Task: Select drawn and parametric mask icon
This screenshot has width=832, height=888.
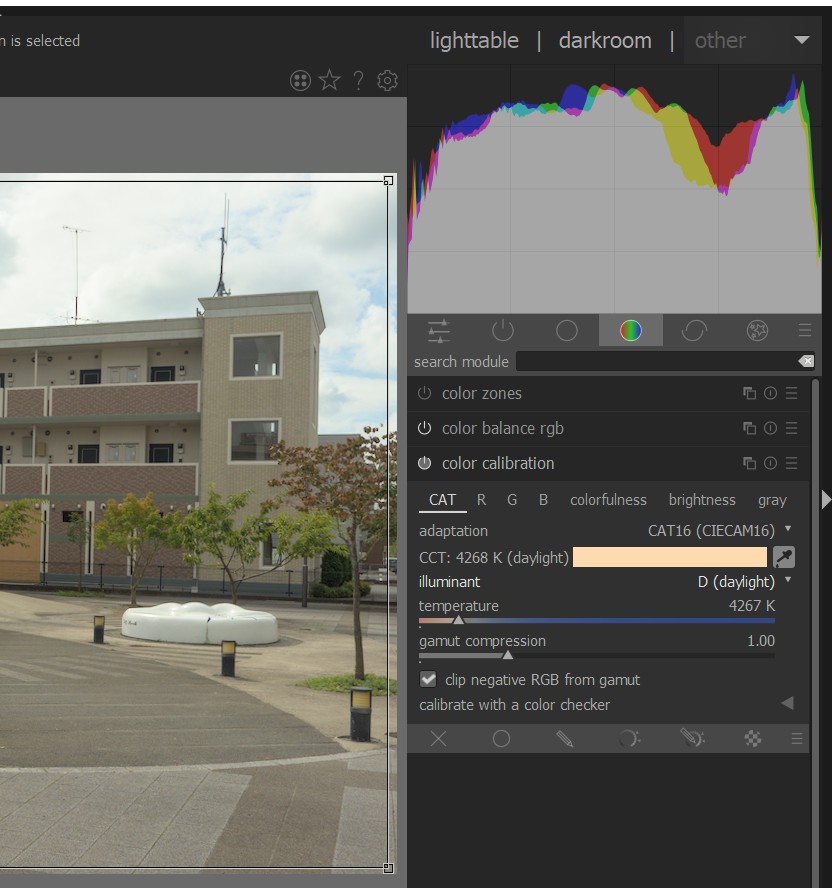Action: (692, 738)
